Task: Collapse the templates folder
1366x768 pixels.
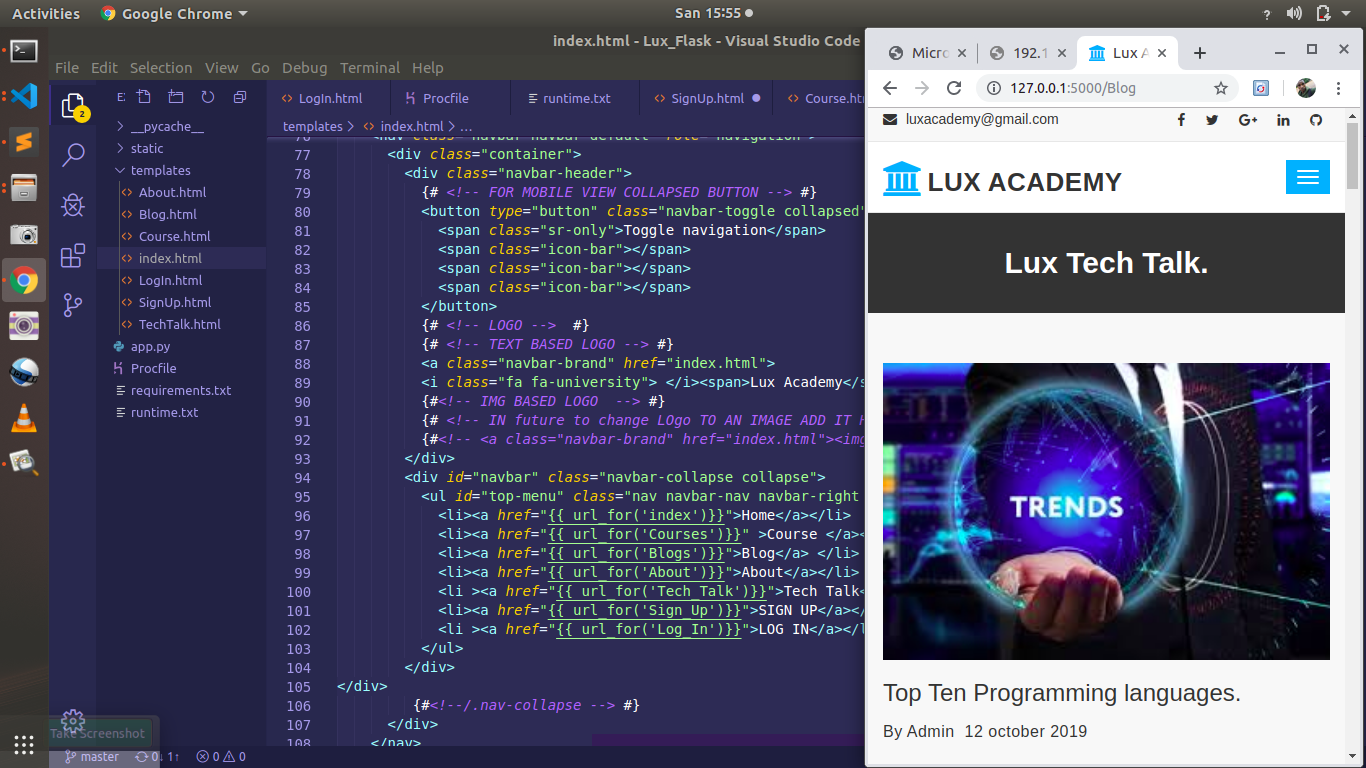Action: click(160, 171)
